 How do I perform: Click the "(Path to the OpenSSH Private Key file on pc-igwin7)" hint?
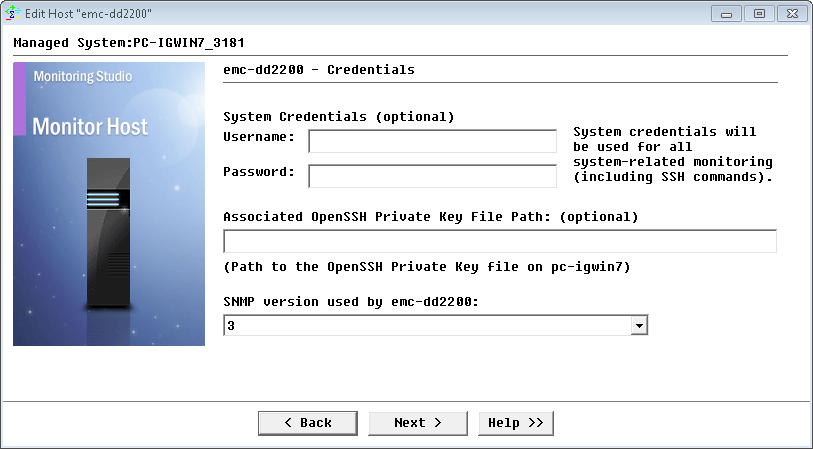point(427,267)
